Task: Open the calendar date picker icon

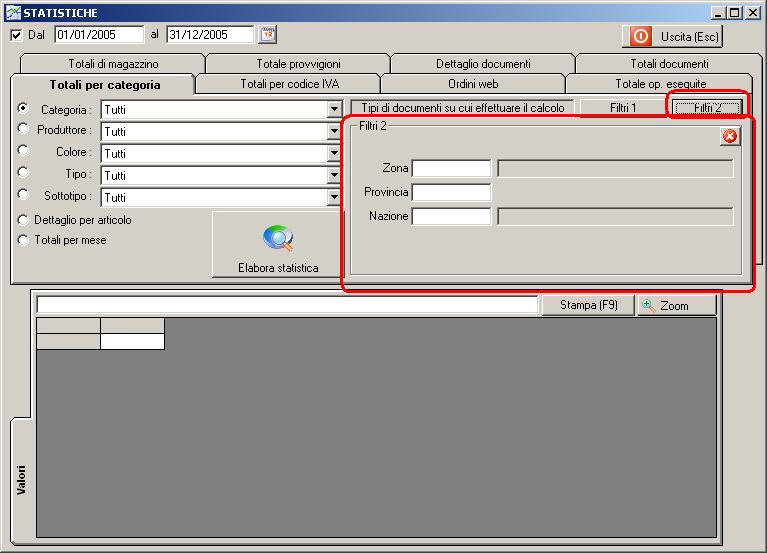Action: coord(268,35)
